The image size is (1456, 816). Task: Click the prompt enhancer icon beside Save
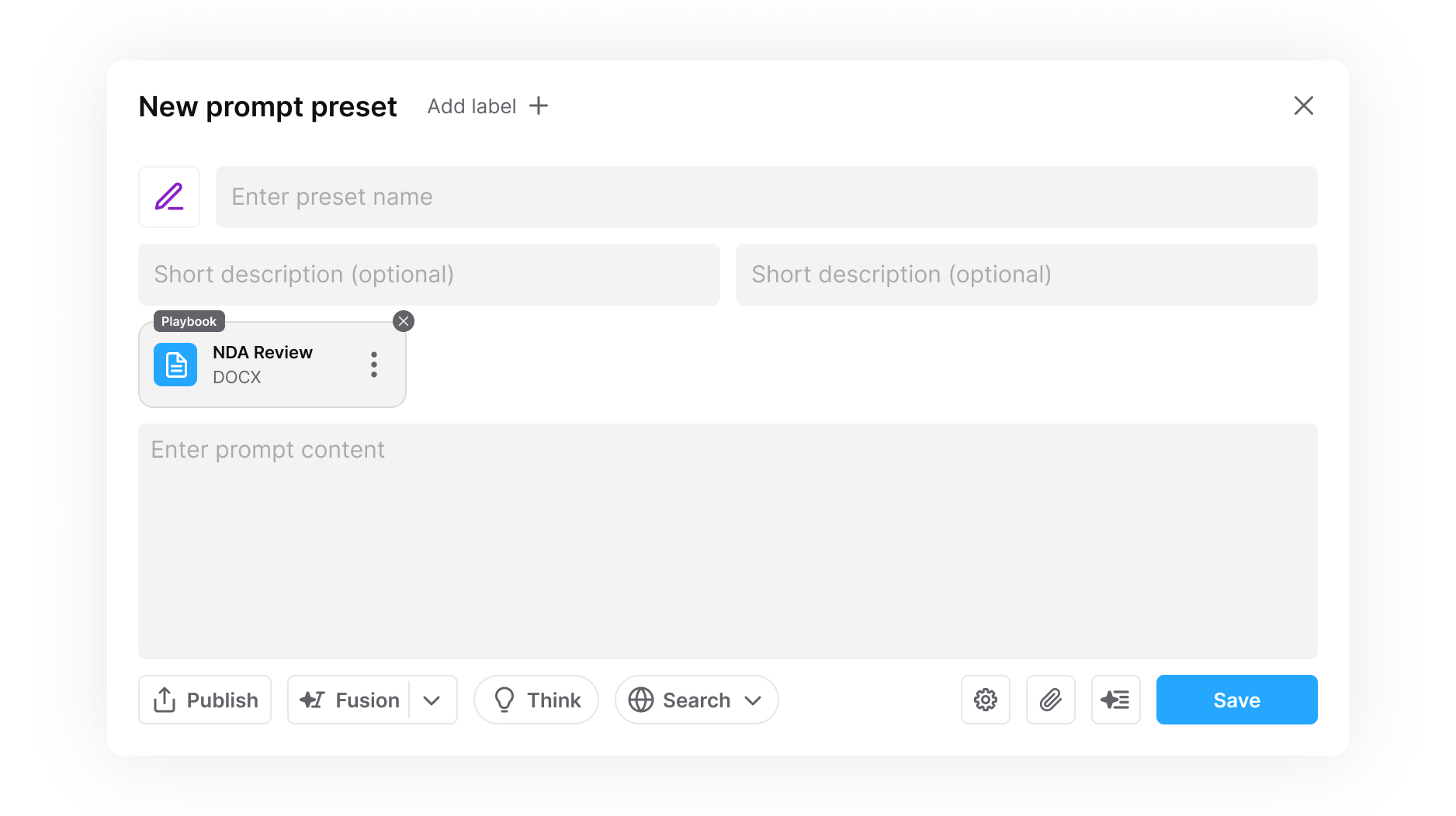(1115, 700)
